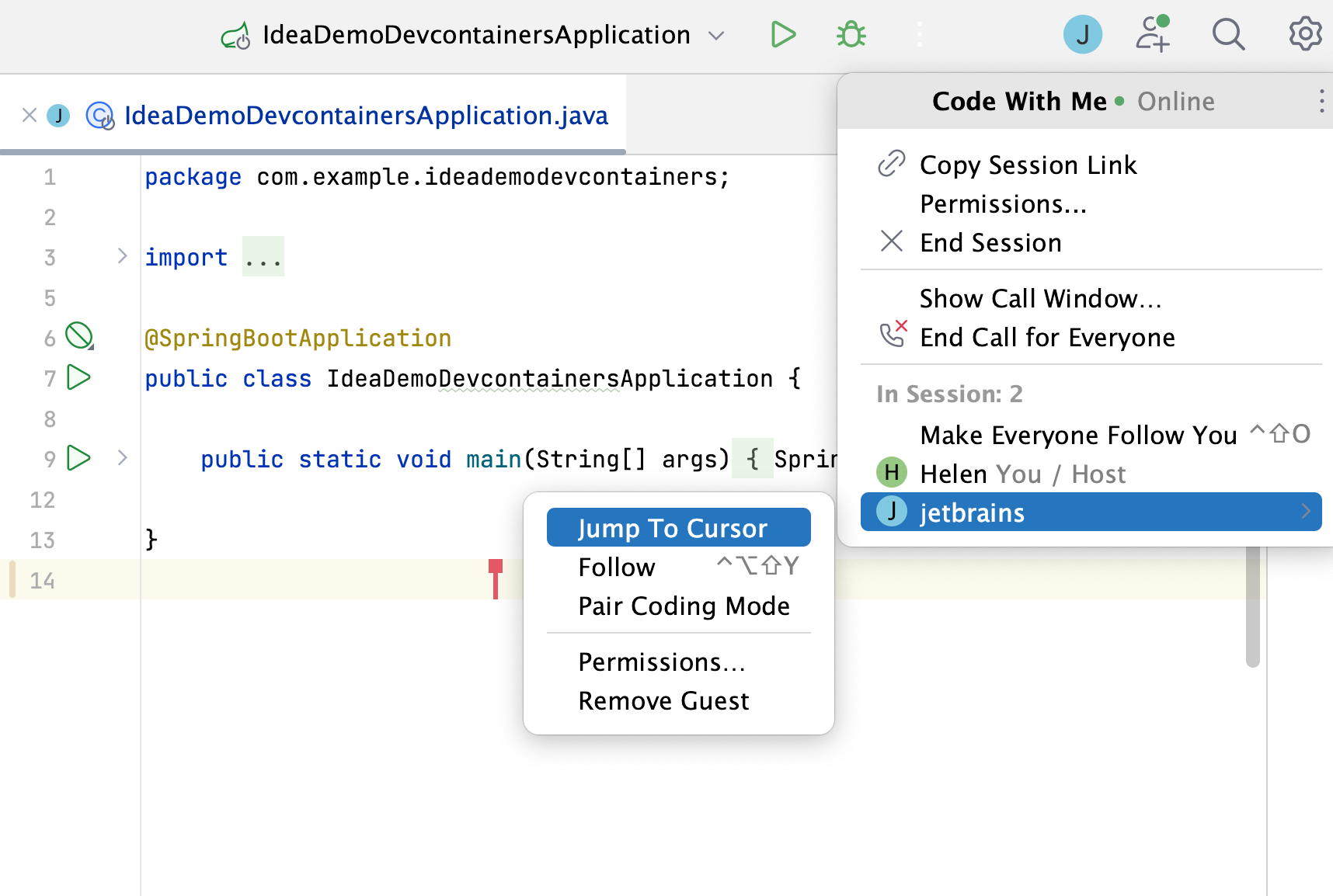
Task: Choose Pair Coding Mode
Action: (684, 606)
